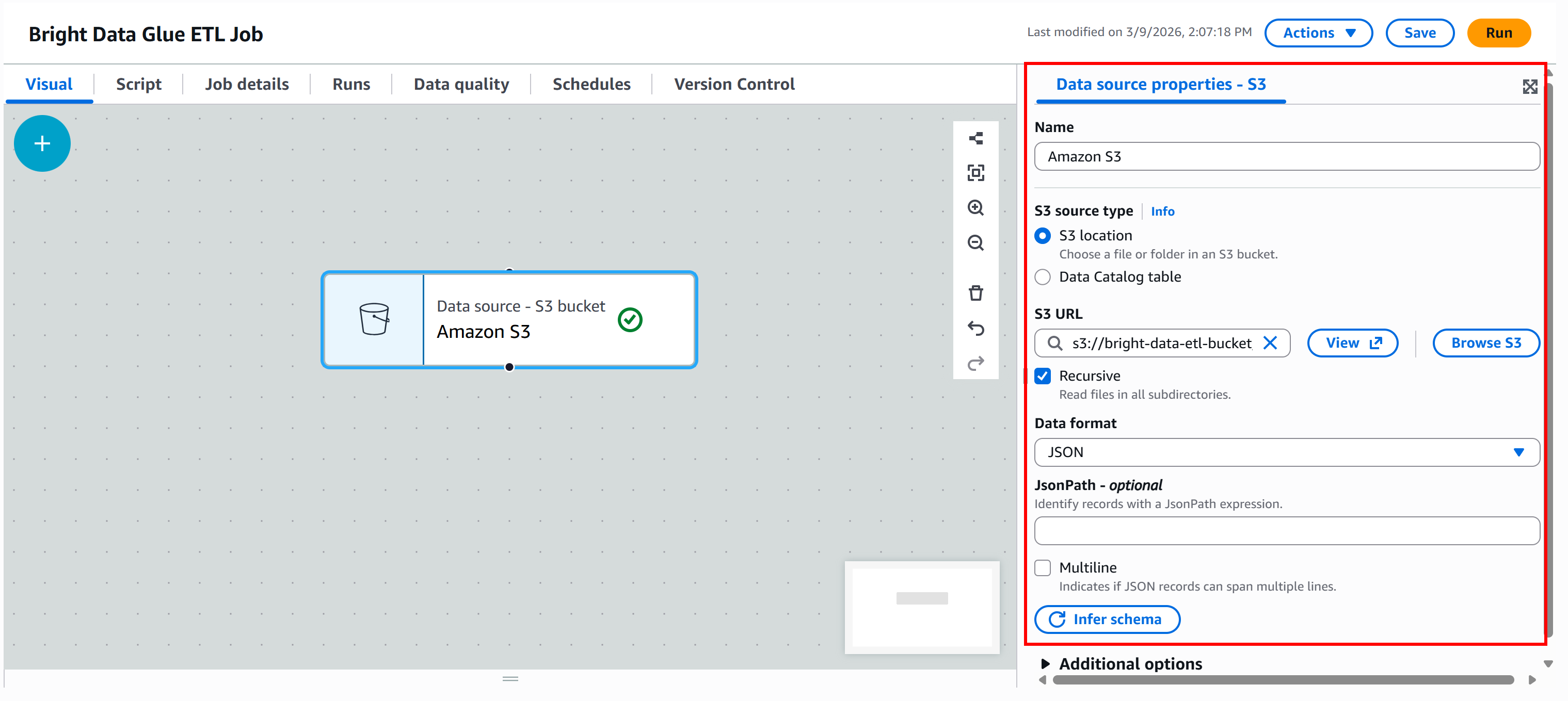The height and width of the screenshot is (701, 1568).
Task: Zoom out using the magnifier minus icon
Action: click(x=975, y=242)
